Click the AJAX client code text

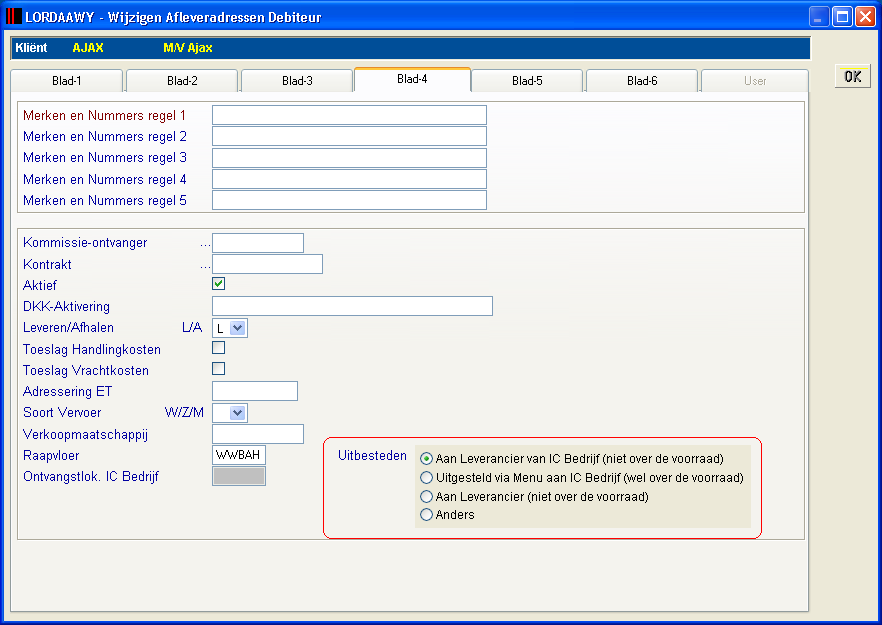(88, 48)
